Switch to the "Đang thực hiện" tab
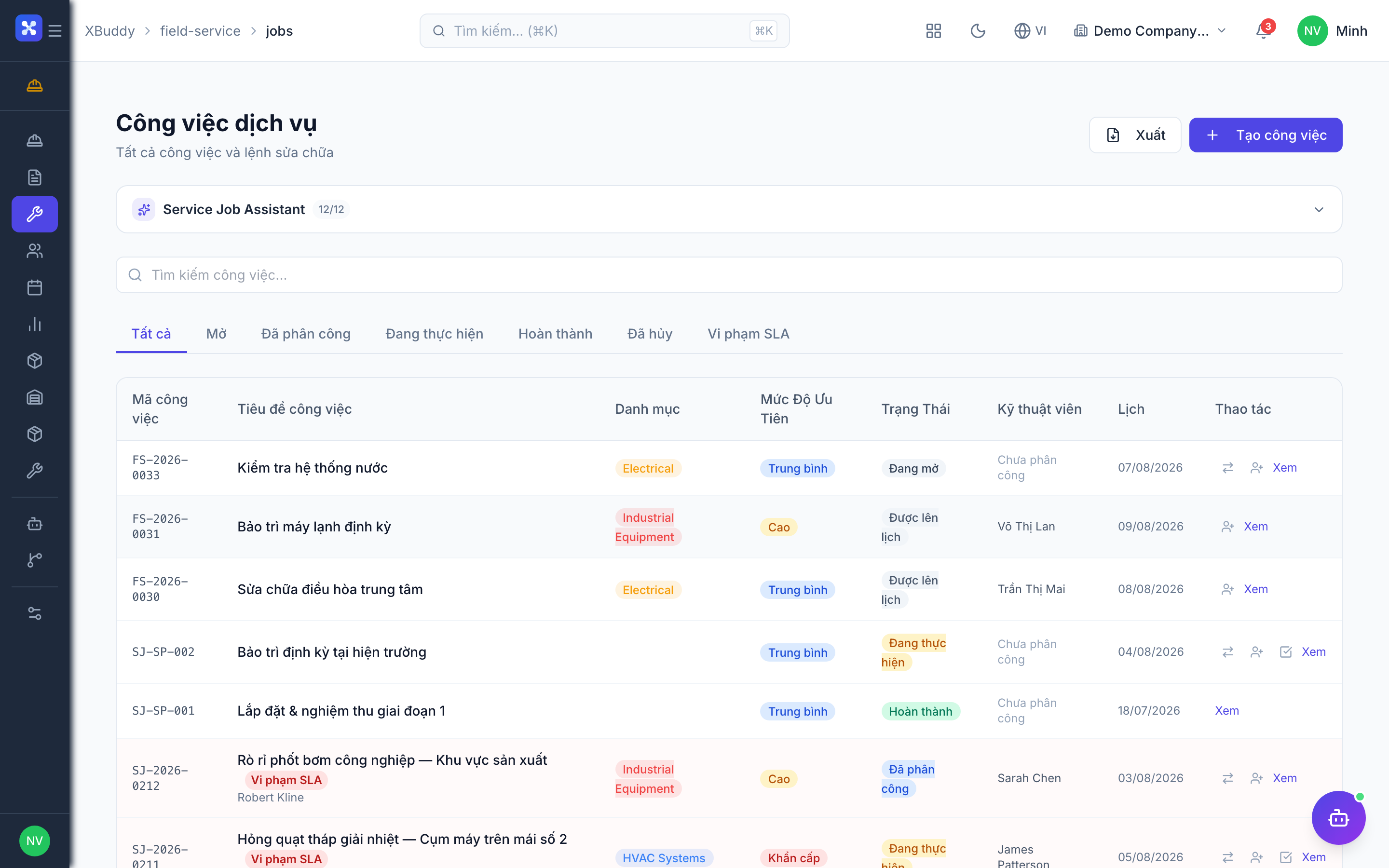Viewport: 1389px width, 868px height. 435,334
